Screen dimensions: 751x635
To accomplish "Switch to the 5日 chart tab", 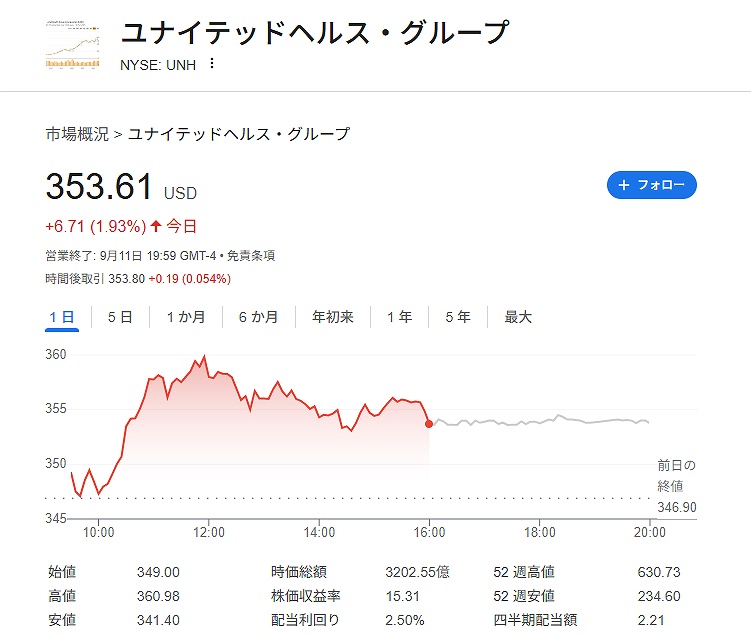I will tap(120, 317).
